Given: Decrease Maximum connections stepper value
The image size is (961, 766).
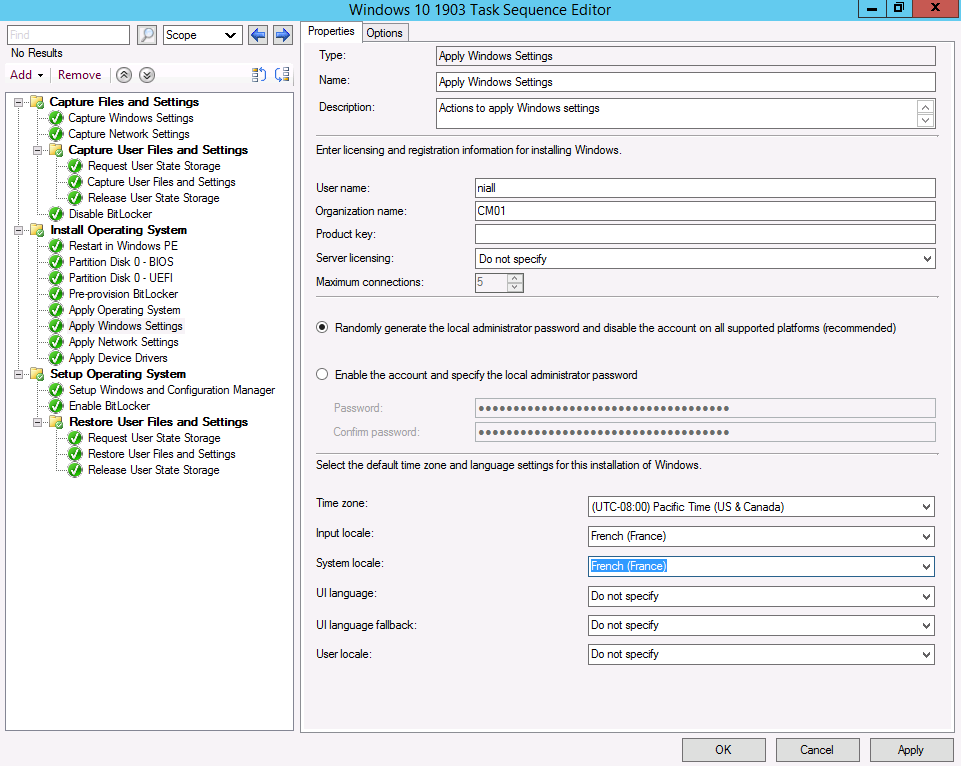Looking at the screenshot, I should (515, 287).
